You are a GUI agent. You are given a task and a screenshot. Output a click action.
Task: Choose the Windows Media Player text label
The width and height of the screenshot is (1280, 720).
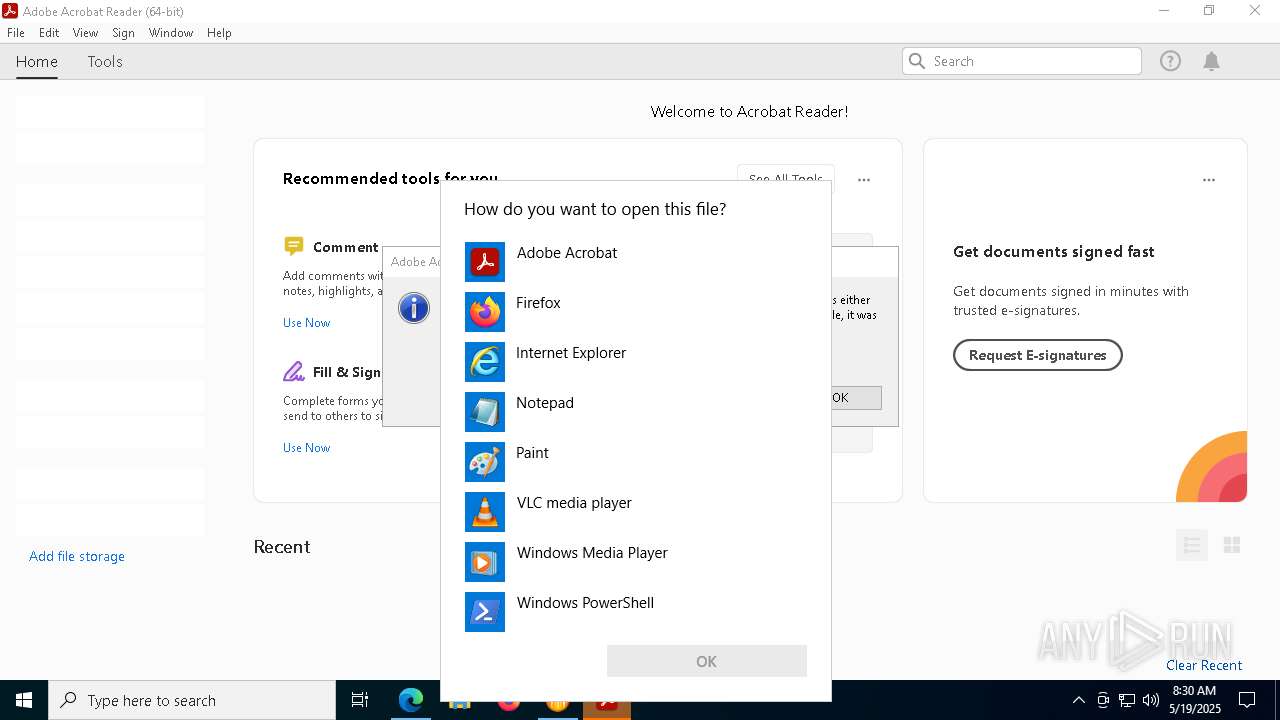click(592, 553)
